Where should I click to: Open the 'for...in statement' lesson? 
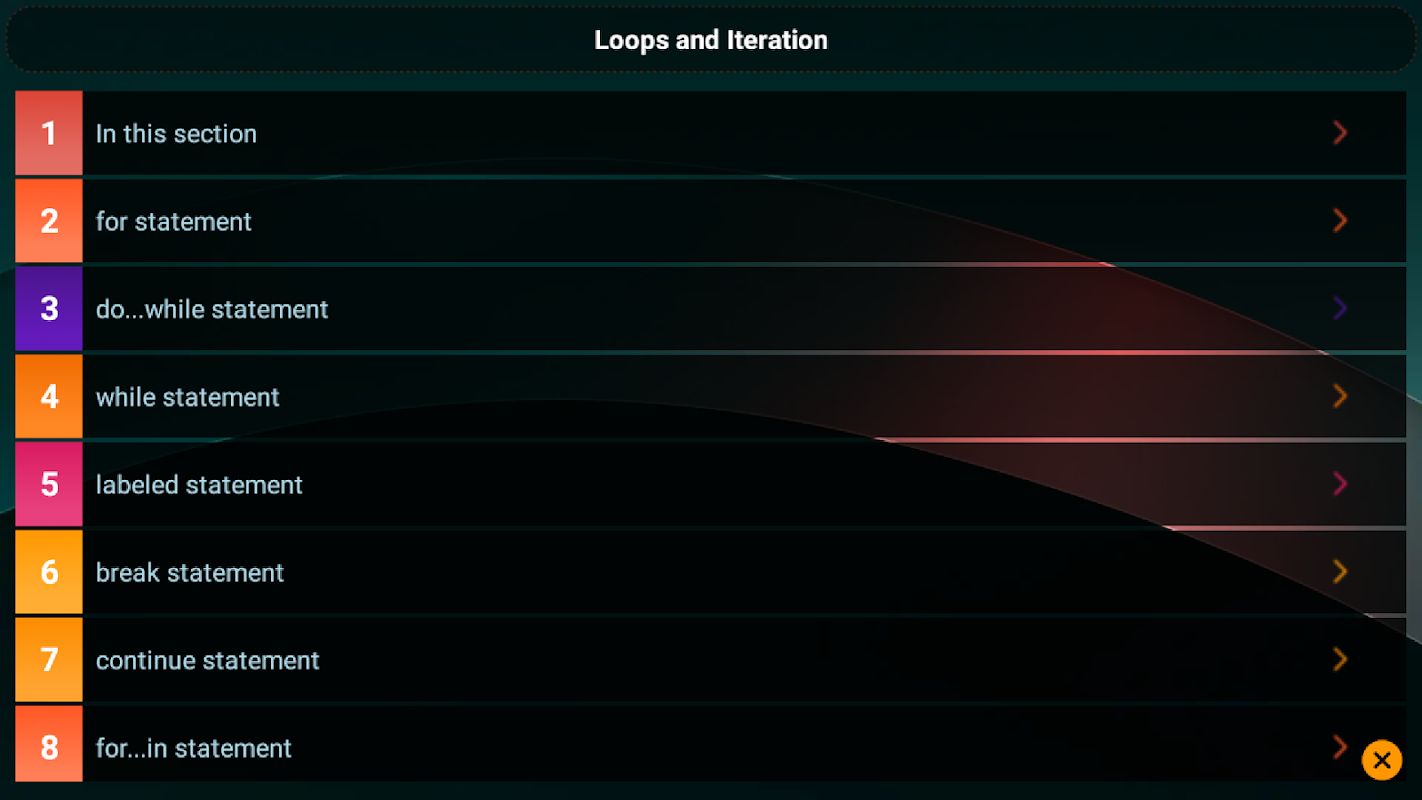click(194, 748)
